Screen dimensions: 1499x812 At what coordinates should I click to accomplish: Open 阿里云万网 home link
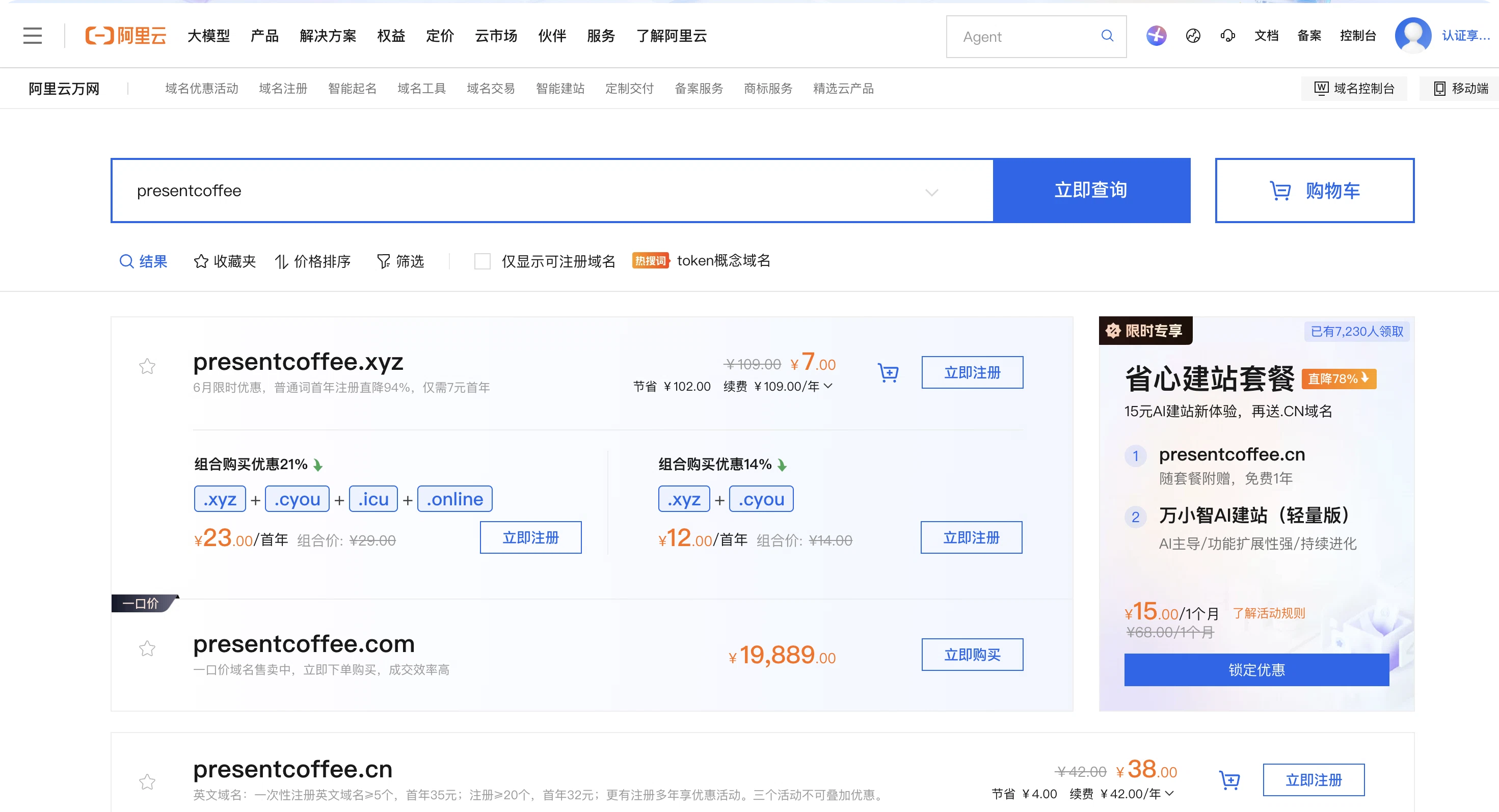coord(64,89)
